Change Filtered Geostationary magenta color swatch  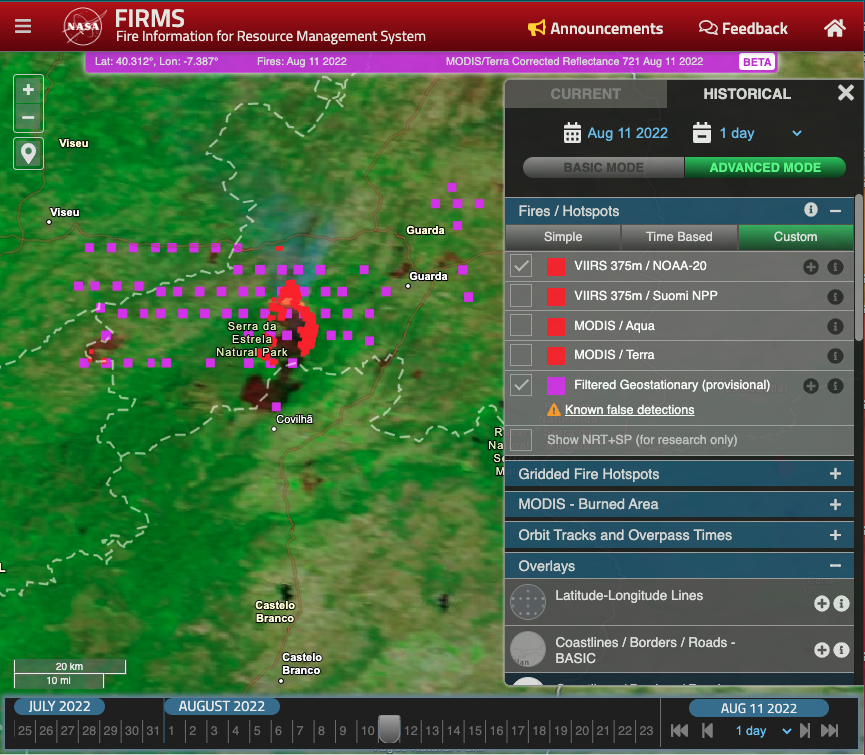[556, 385]
